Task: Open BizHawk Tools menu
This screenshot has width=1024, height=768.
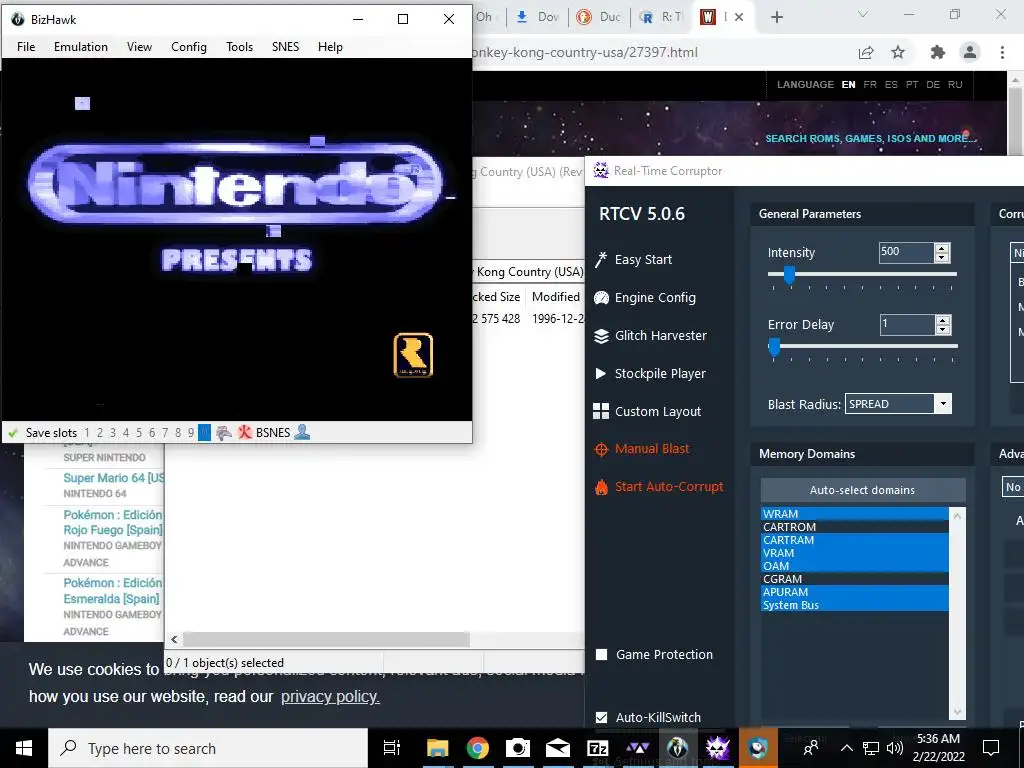Action: pos(239,47)
